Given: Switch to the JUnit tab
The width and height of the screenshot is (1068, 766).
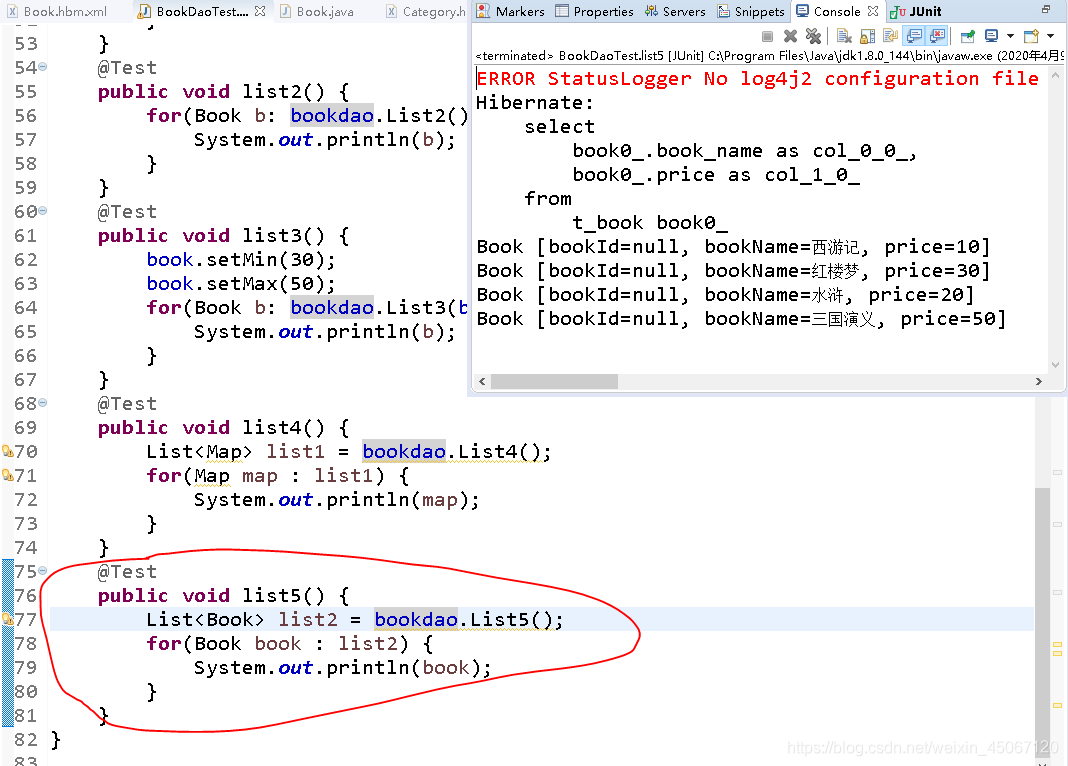Looking at the screenshot, I should pos(916,11).
